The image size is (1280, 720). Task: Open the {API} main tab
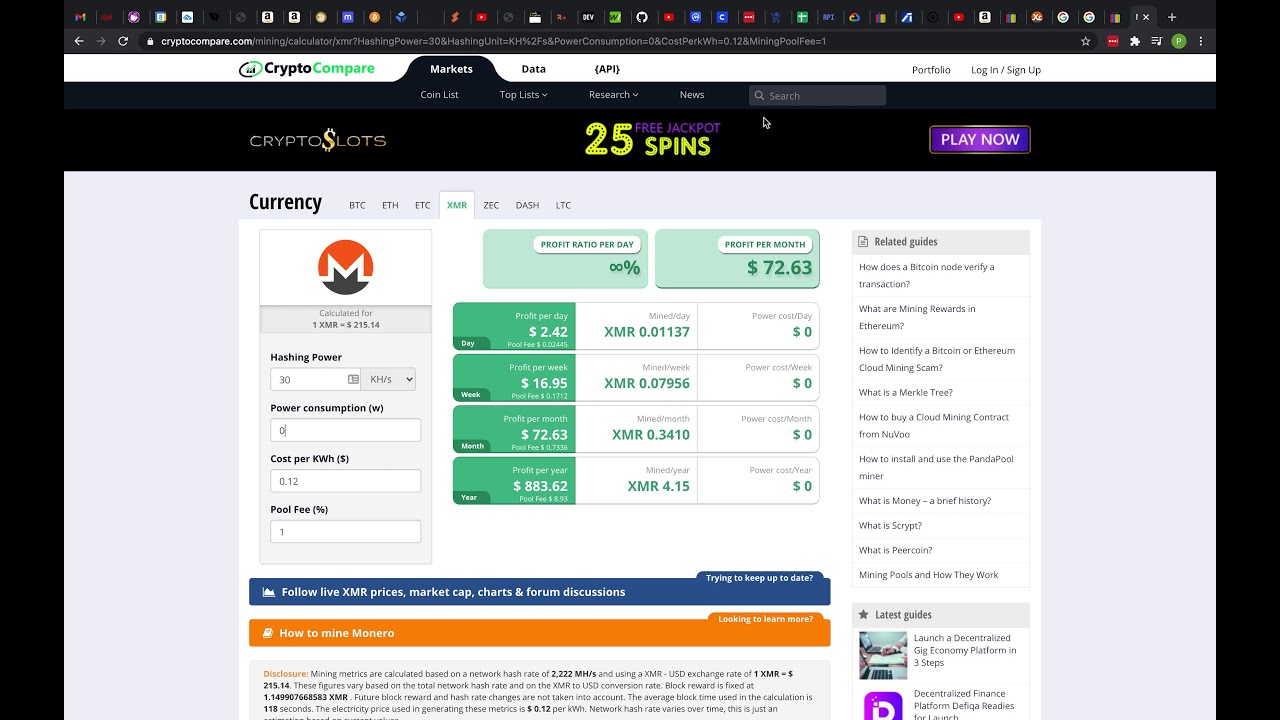tap(607, 69)
